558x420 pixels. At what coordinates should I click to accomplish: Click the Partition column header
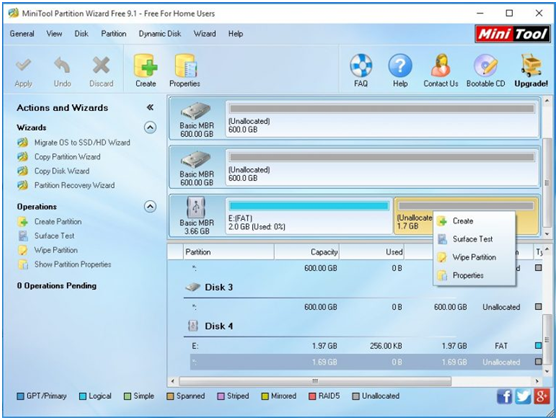coord(228,252)
